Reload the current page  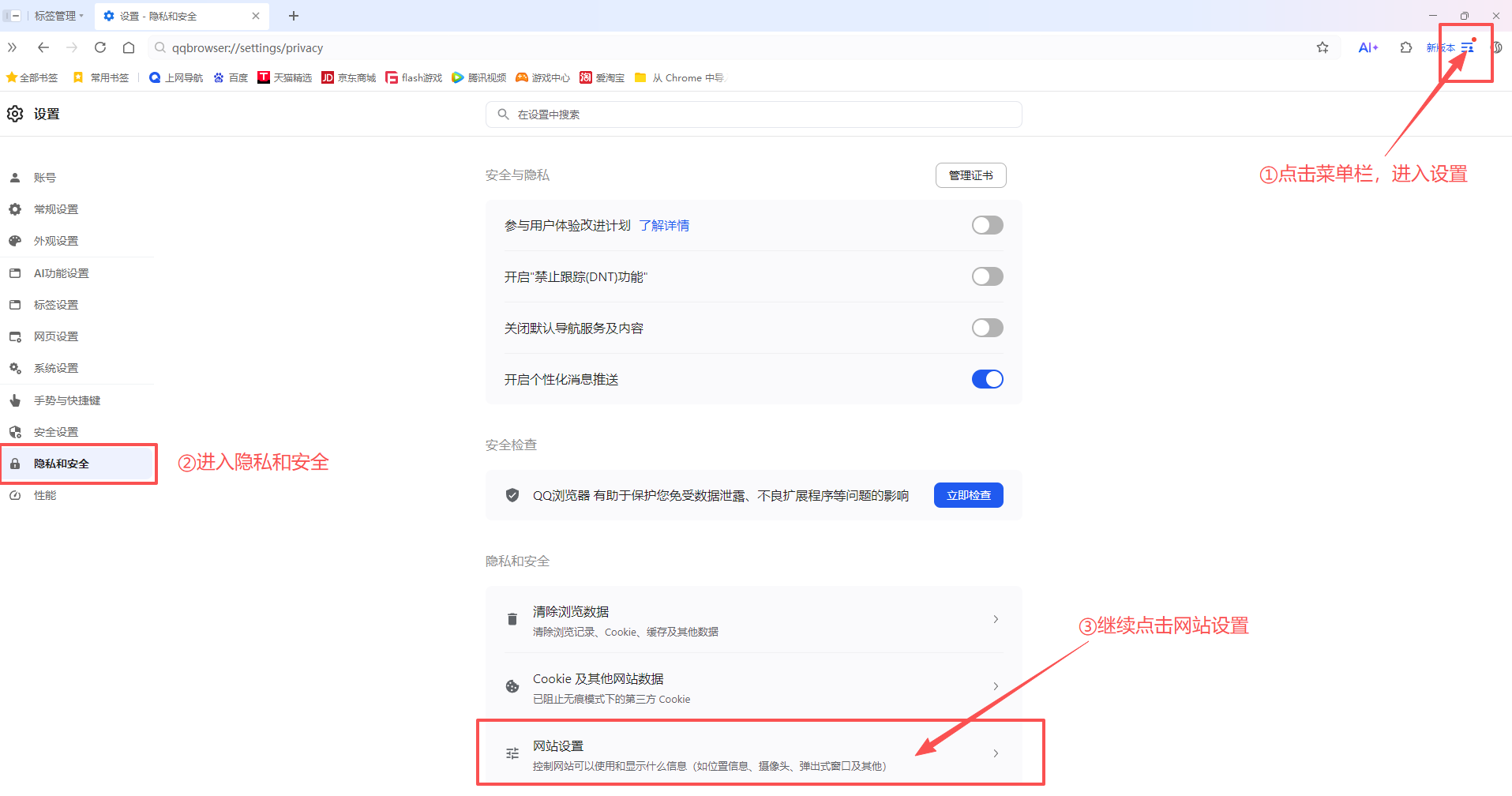pyautogui.click(x=100, y=47)
